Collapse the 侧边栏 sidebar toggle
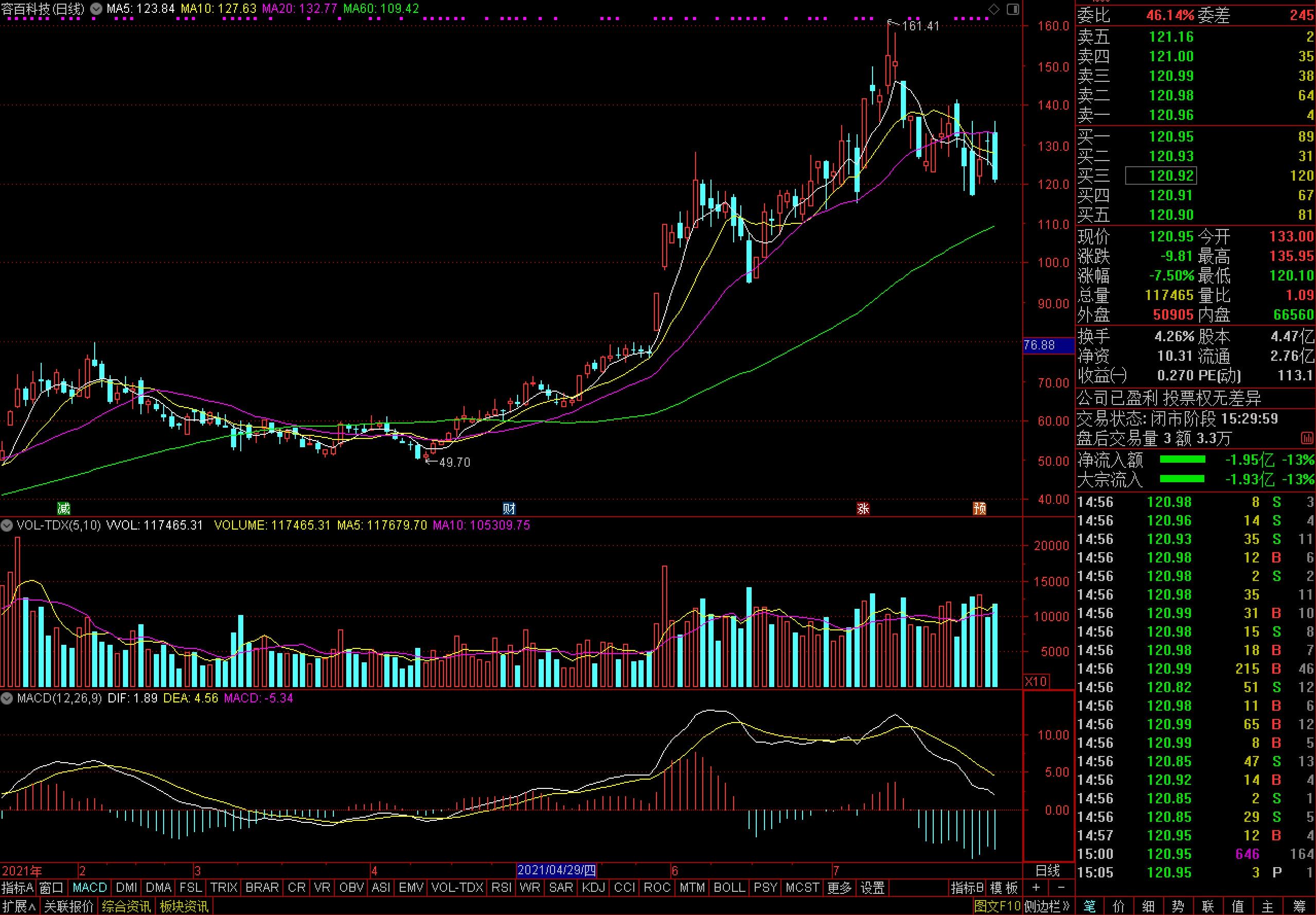The width and height of the screenshot is (1316, 915). pos(1047,906)
